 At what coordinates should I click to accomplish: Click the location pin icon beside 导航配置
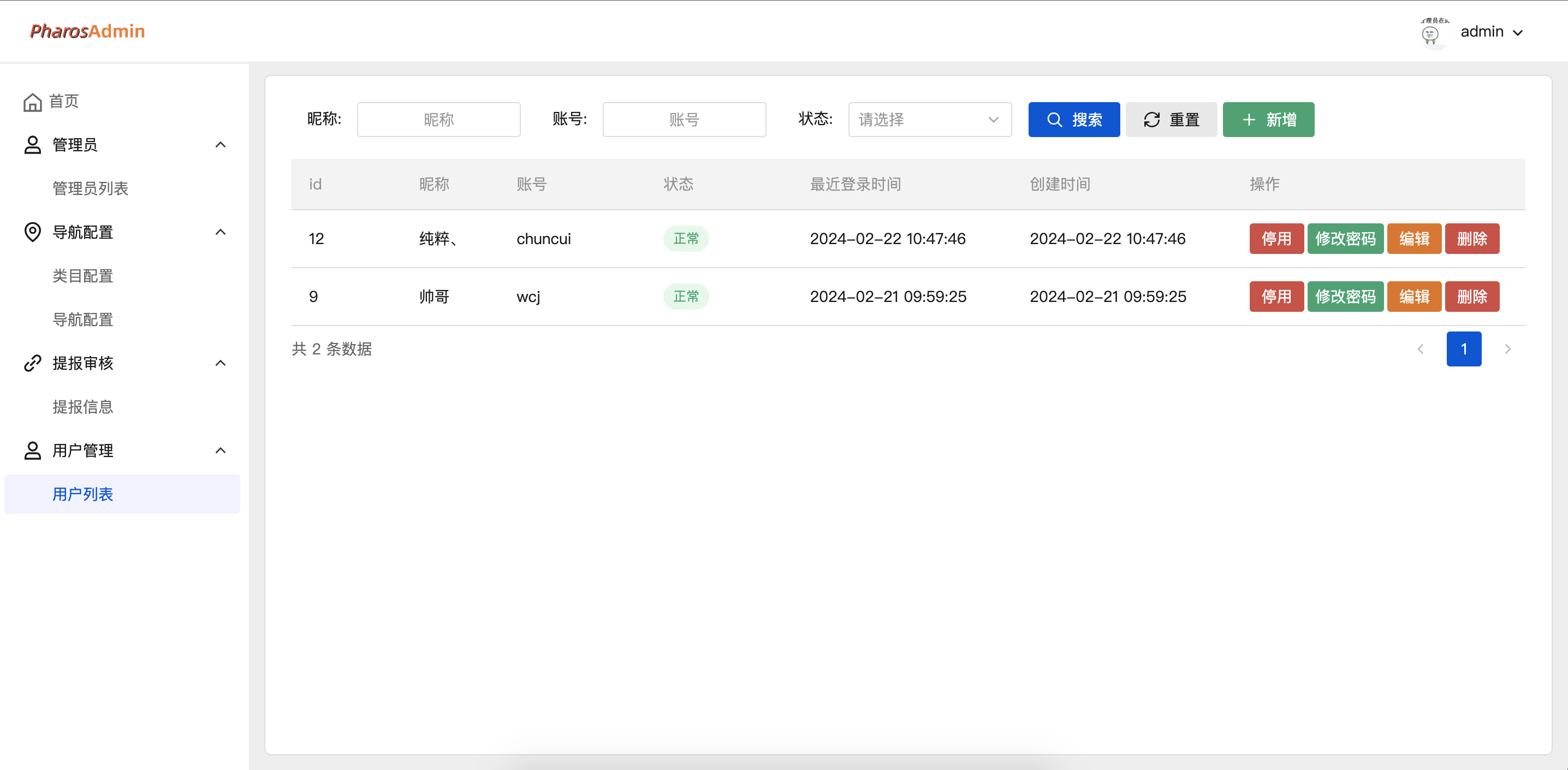click(32, 232)
